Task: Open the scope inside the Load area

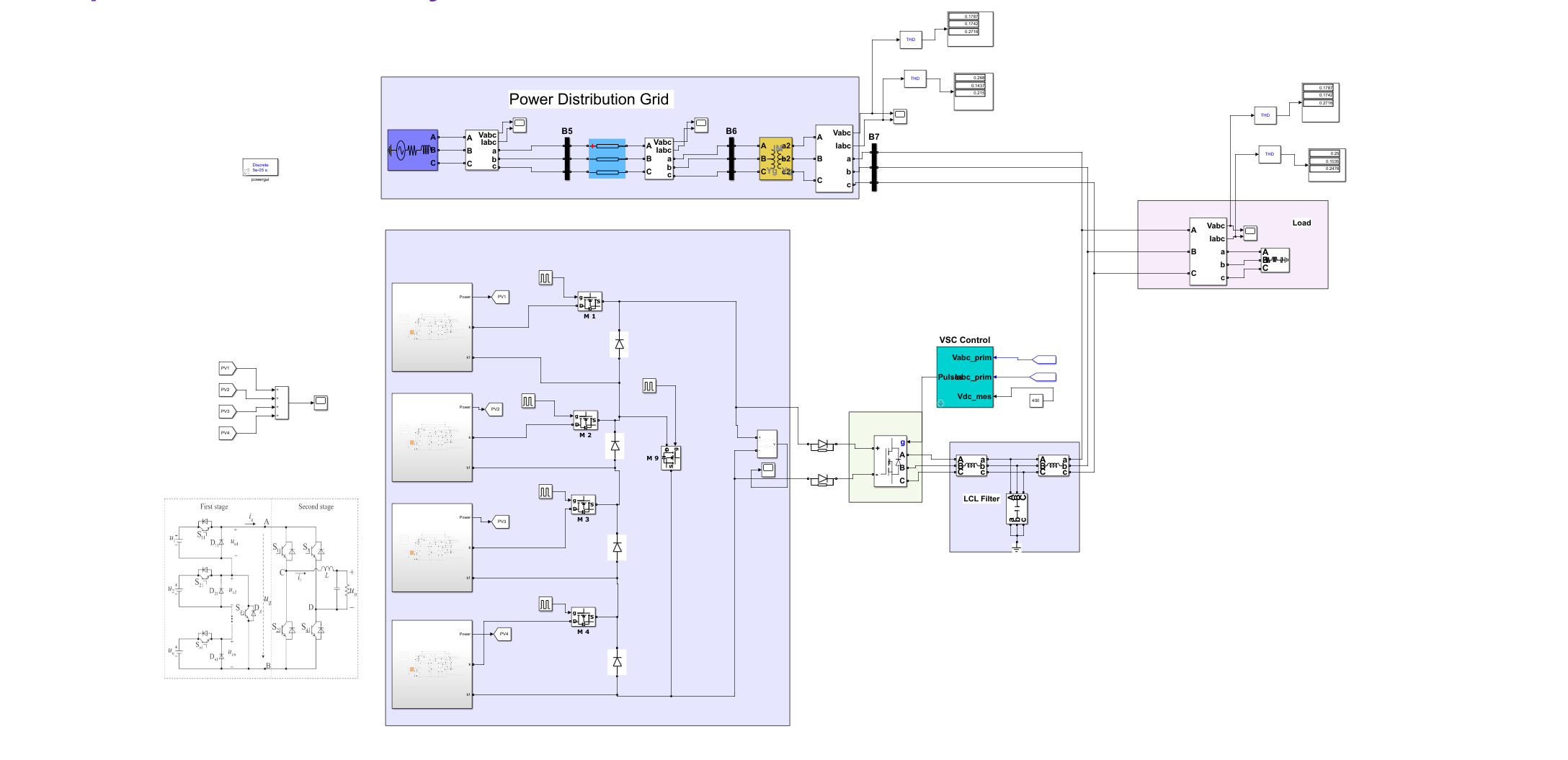Action: click(1250, 232)
